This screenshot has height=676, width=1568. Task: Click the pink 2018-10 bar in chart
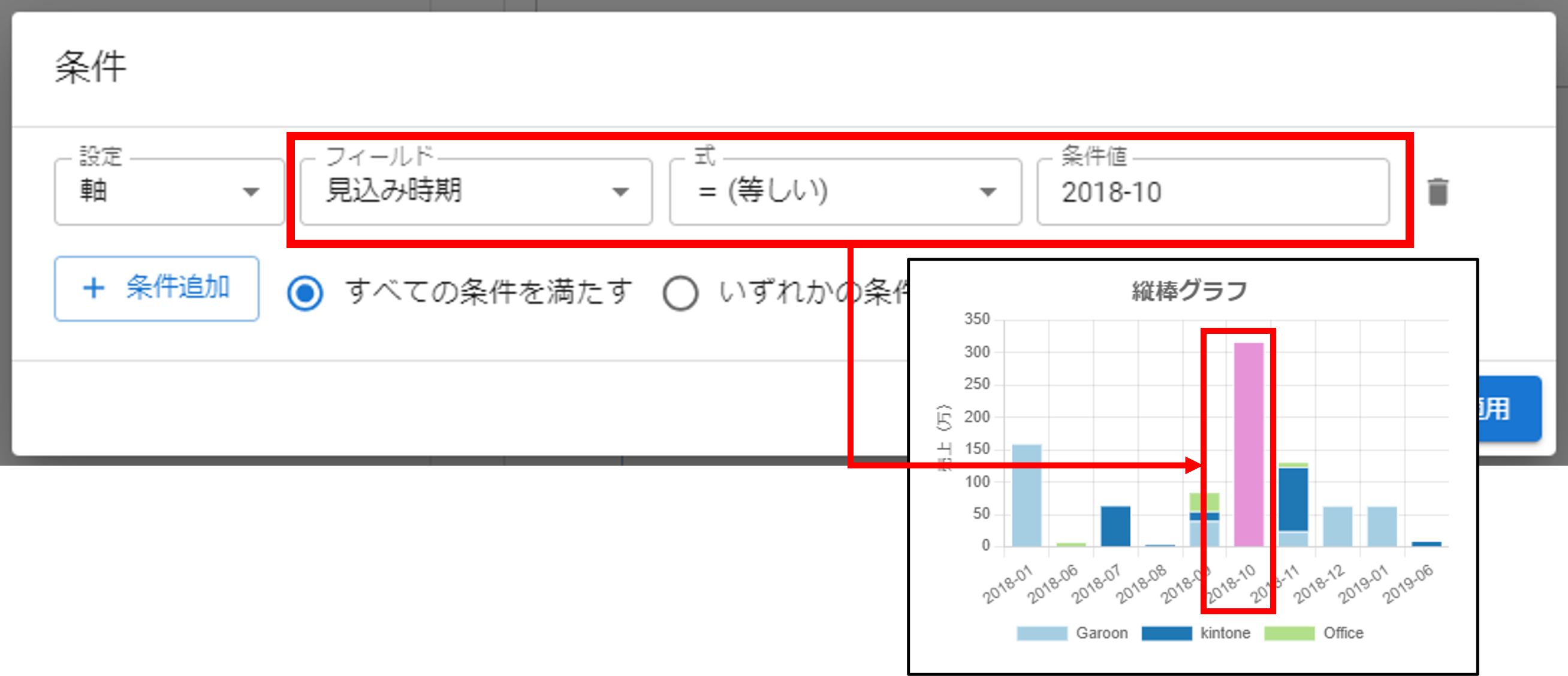click(x=1249, y=444)
